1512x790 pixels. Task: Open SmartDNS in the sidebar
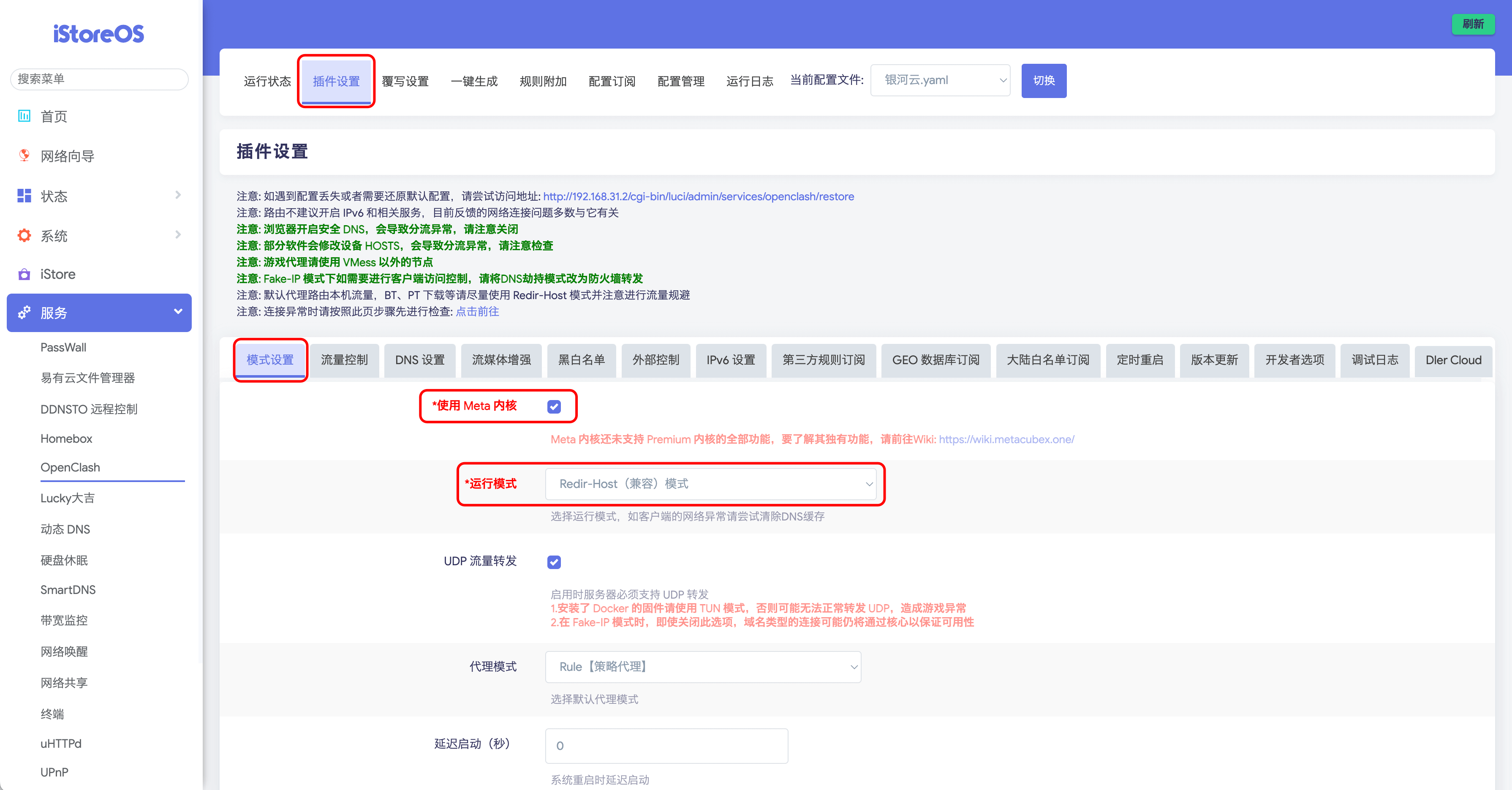68,590
